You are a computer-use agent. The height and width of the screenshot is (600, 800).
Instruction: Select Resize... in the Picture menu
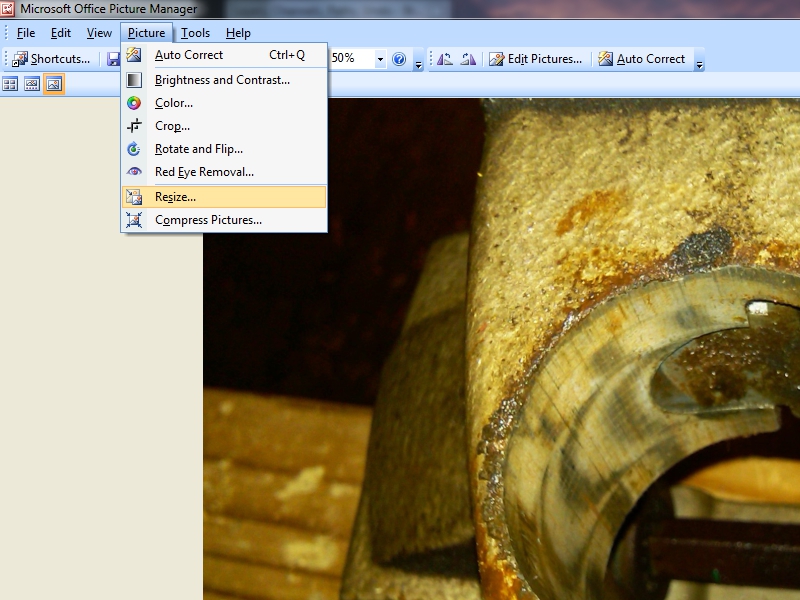click(224, 197)
